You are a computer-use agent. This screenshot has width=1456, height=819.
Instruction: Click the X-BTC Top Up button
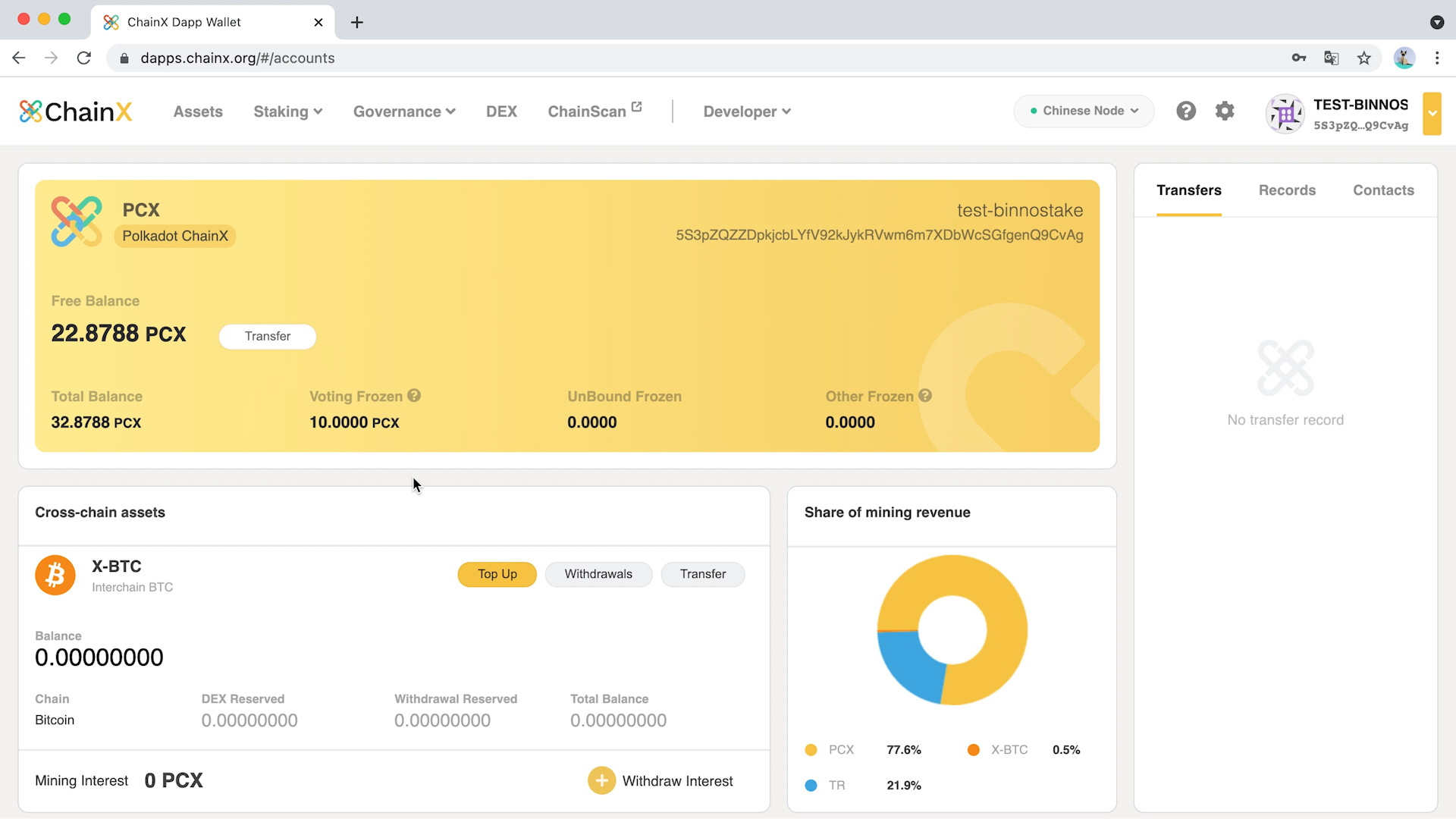tap(497, 574)
